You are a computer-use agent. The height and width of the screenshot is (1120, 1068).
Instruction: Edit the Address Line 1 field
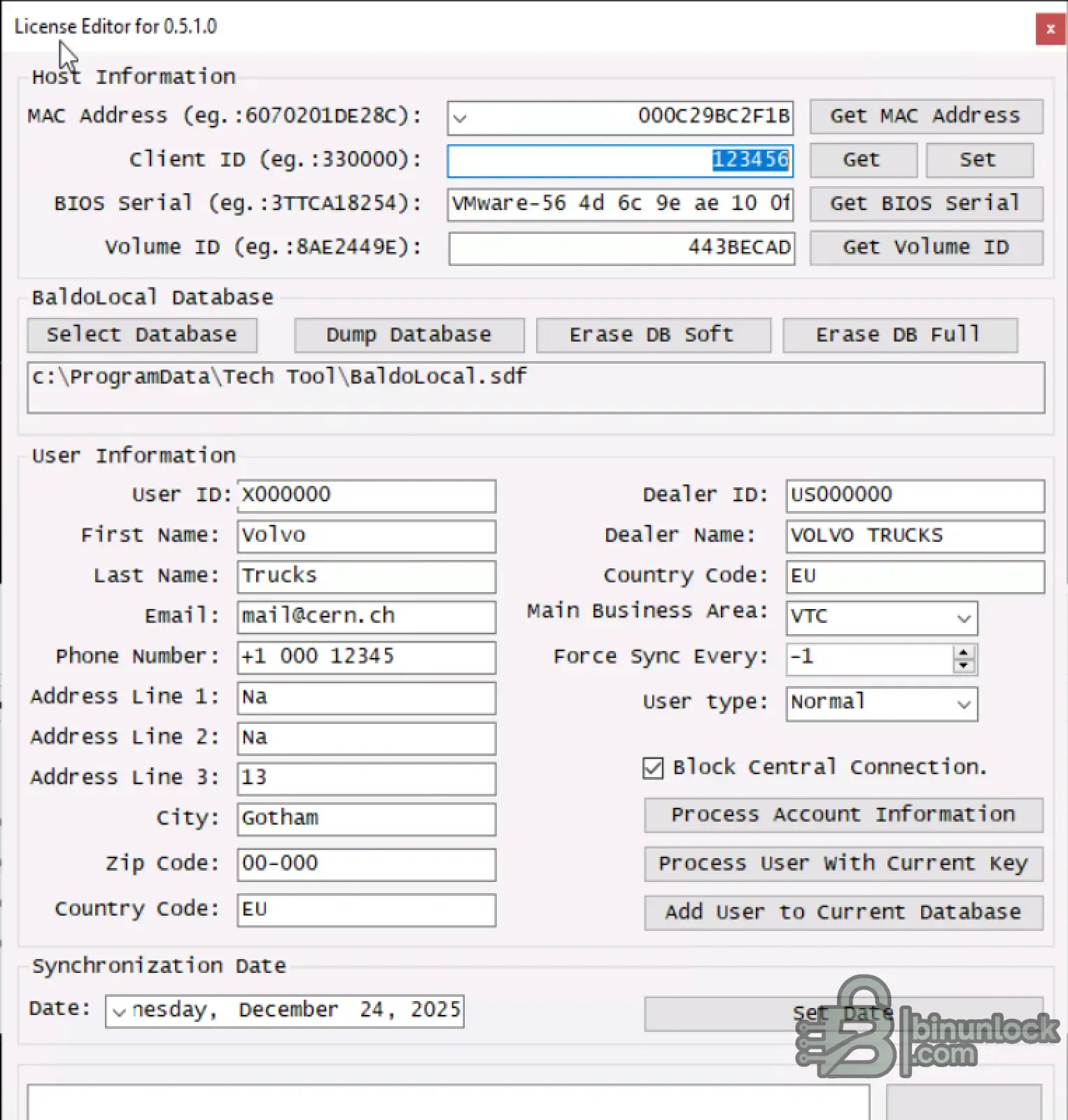[366, 698]
